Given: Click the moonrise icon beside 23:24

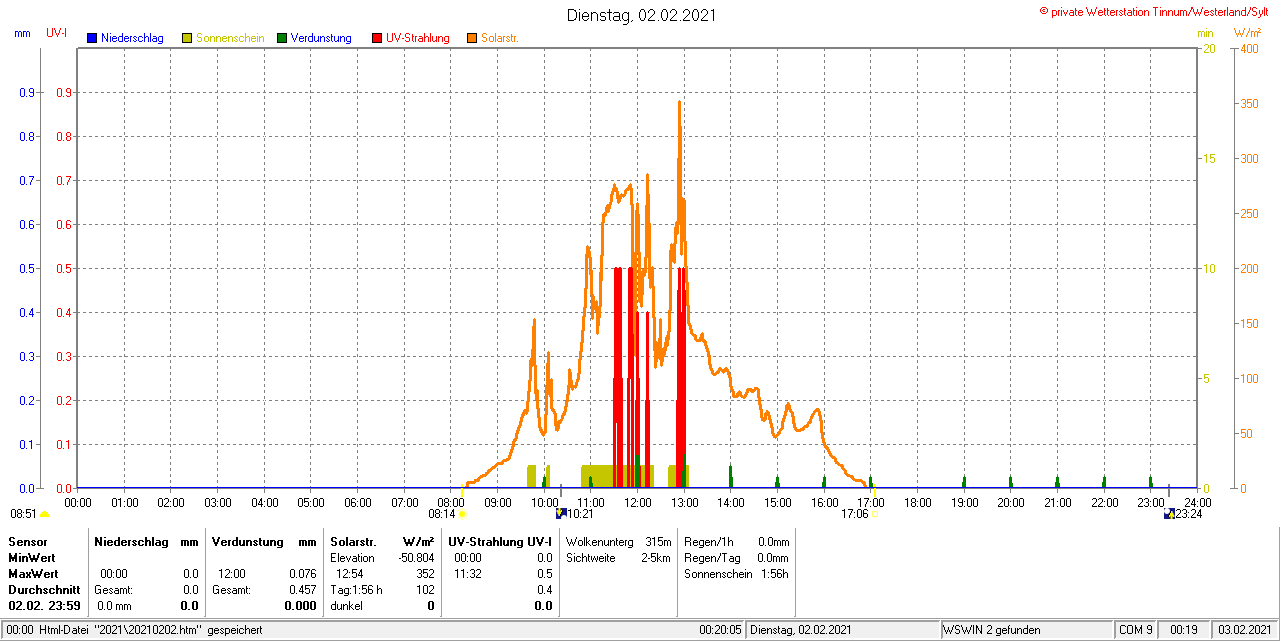Looking at the screenshot, I should (x=1169, y=514).
